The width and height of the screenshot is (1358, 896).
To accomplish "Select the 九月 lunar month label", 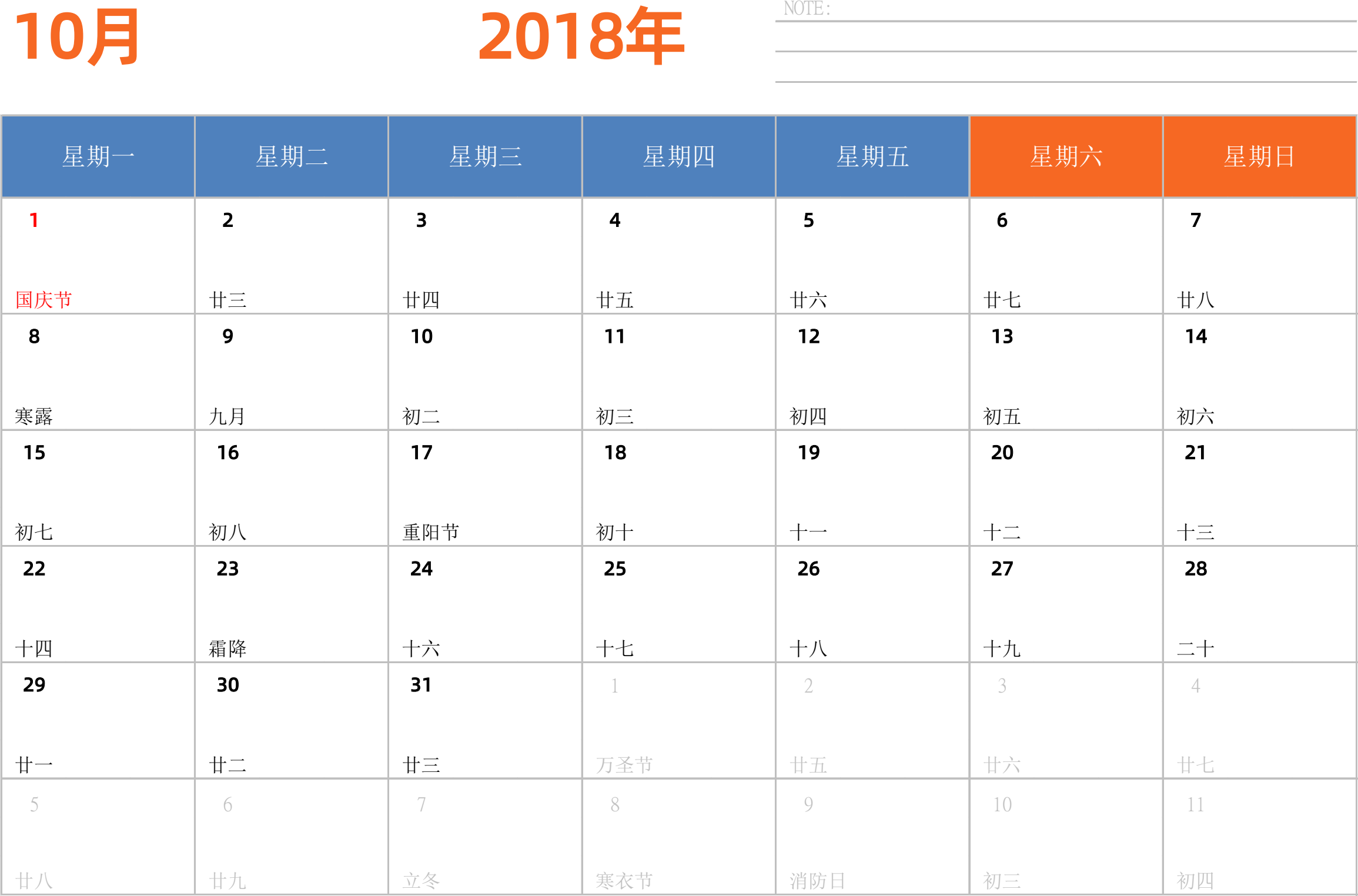I will pos(227,416).
